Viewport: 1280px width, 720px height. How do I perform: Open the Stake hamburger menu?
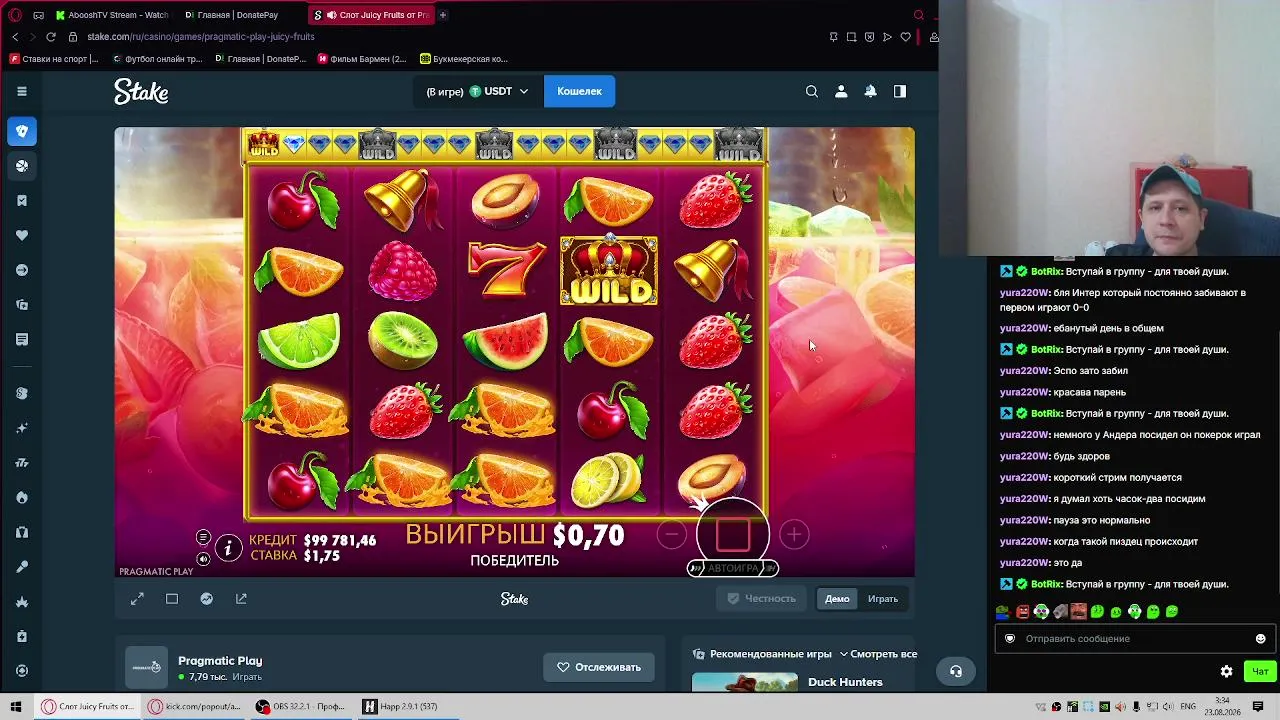pos(22,91)
